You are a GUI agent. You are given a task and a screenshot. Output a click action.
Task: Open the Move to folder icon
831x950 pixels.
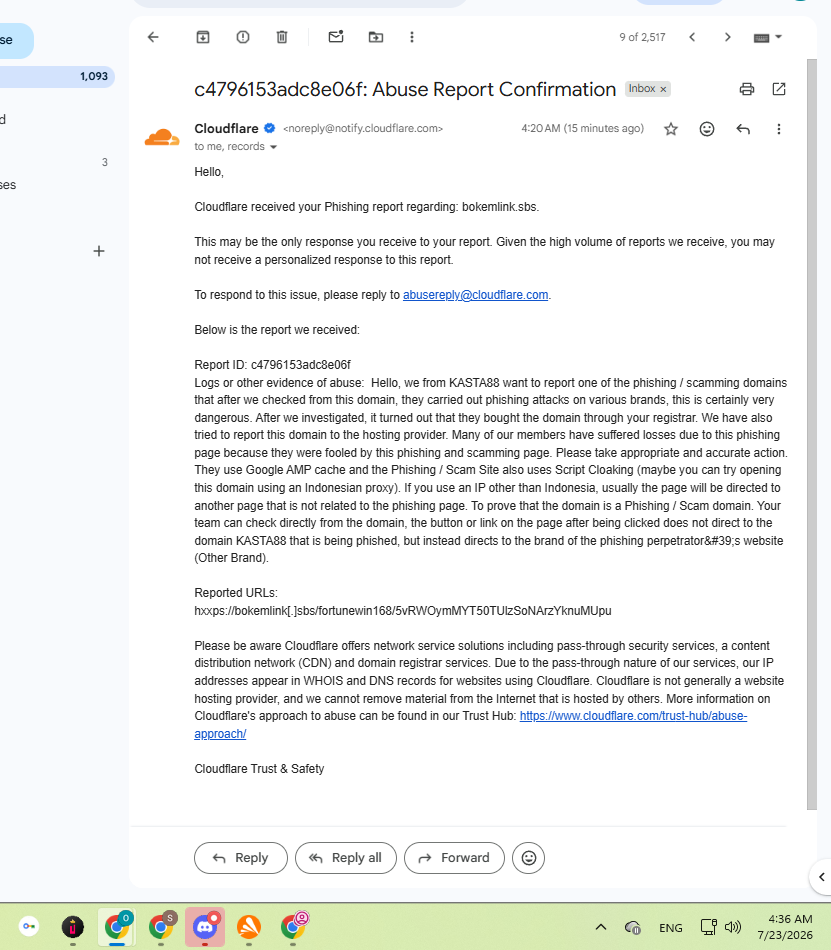pos(376,38)
